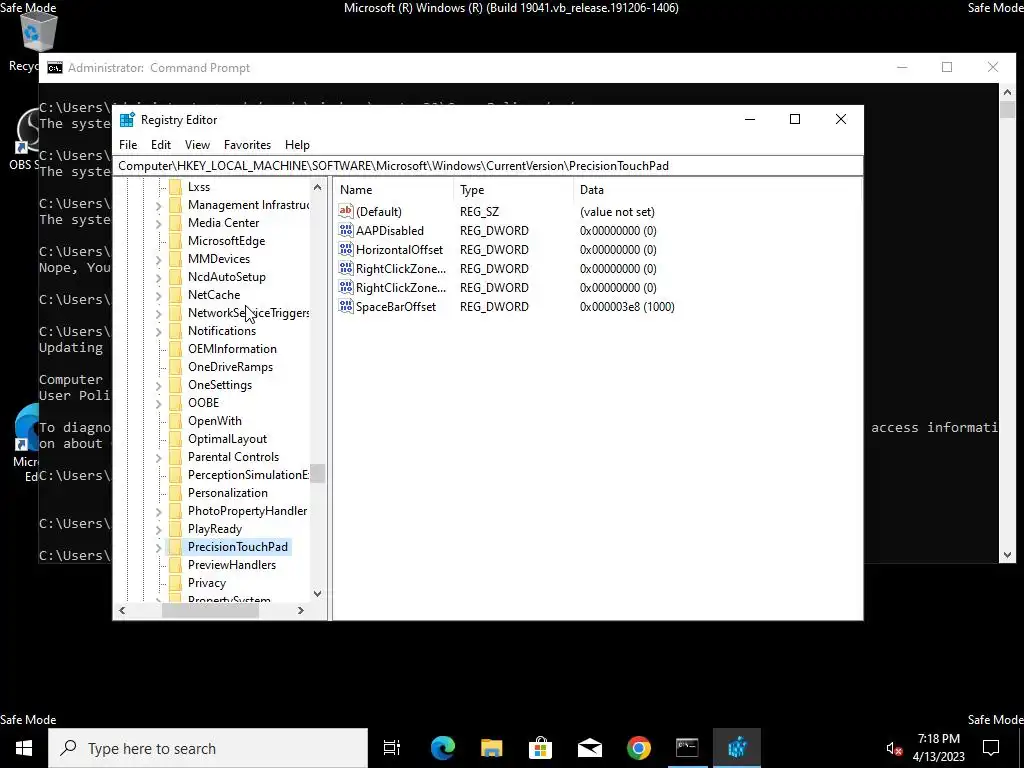This screenshot has height=768, width=1024.
Task: Expand the Parental Controls key
Action: coord(159,458)
